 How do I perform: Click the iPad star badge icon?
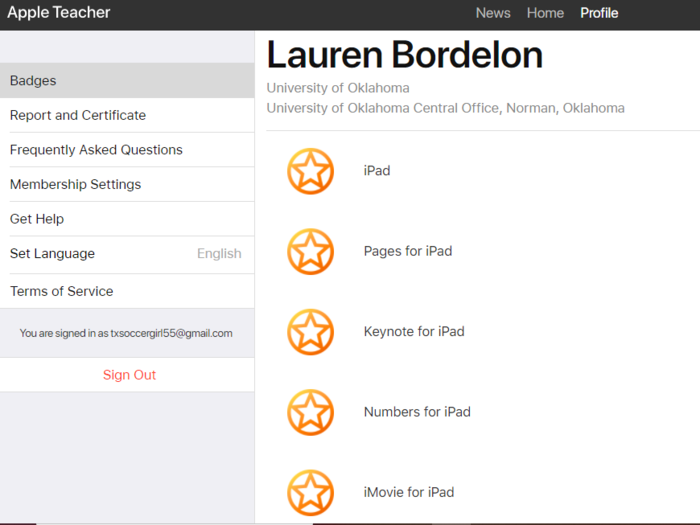pyautogui.click(x=310, y=171)
